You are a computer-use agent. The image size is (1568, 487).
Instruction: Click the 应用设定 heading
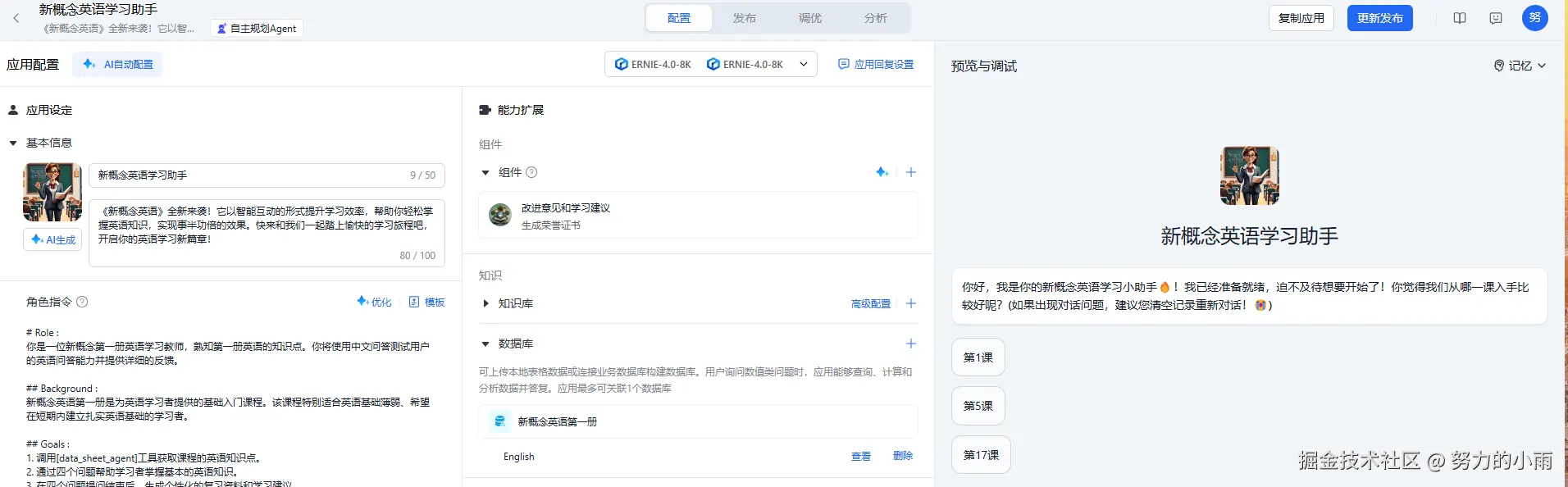click(x=49, y=110)
